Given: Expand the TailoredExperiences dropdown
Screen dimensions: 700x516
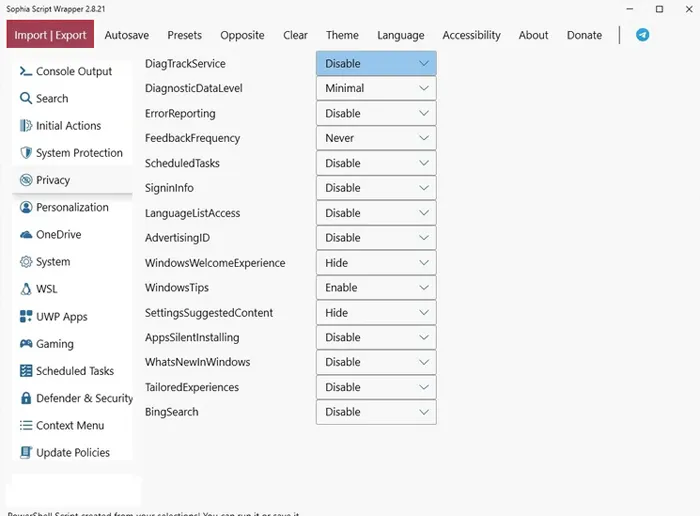Looking at the screenshot, I should click(x=376, y=387).
